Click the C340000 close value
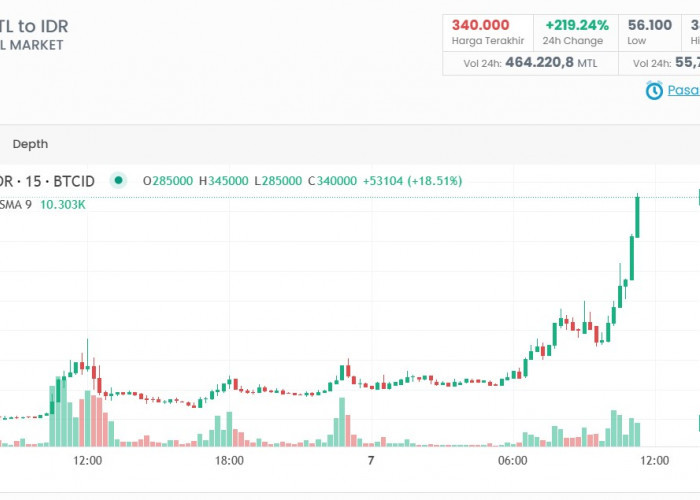 point(332,181)
